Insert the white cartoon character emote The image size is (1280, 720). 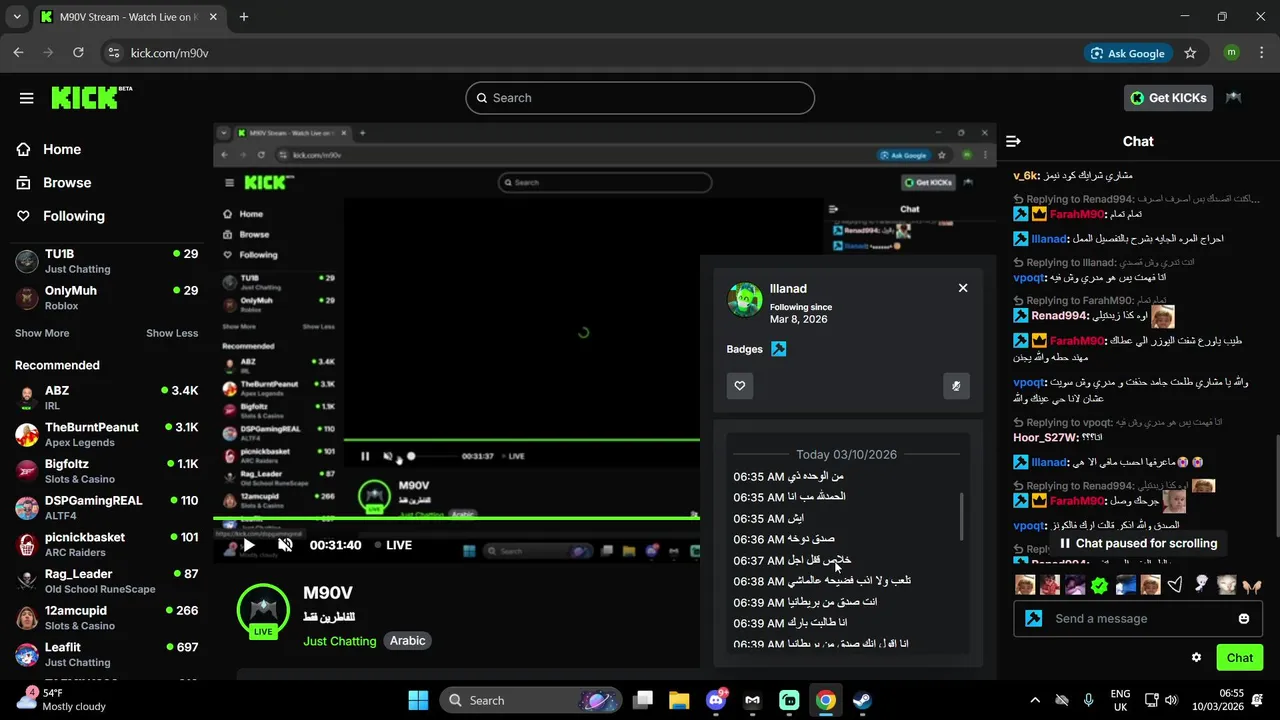pos(1201,585)
